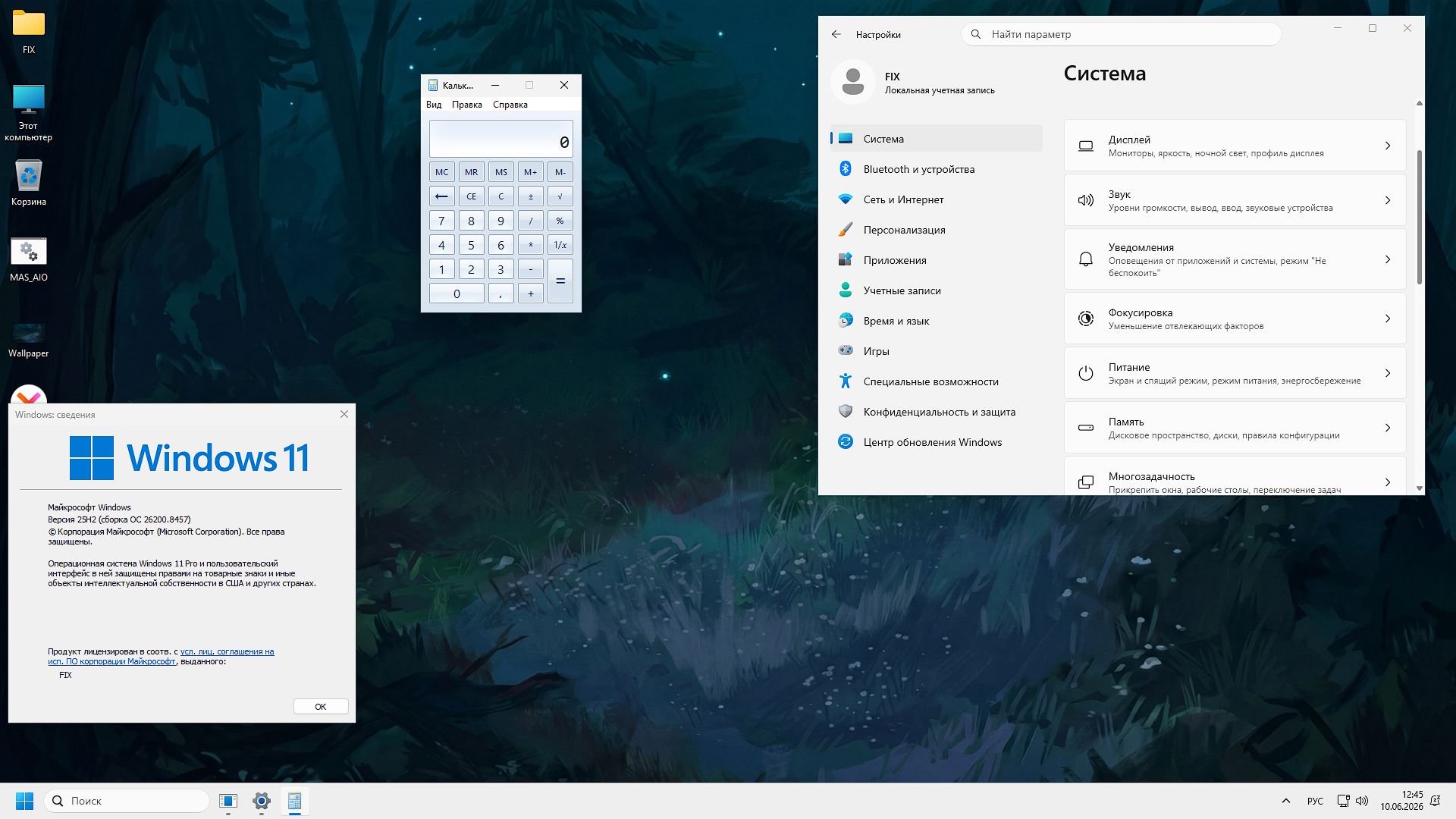Screen dimensions: 1456x819
Task: Click the M+ memory add button
Action: tap(530, 172)
